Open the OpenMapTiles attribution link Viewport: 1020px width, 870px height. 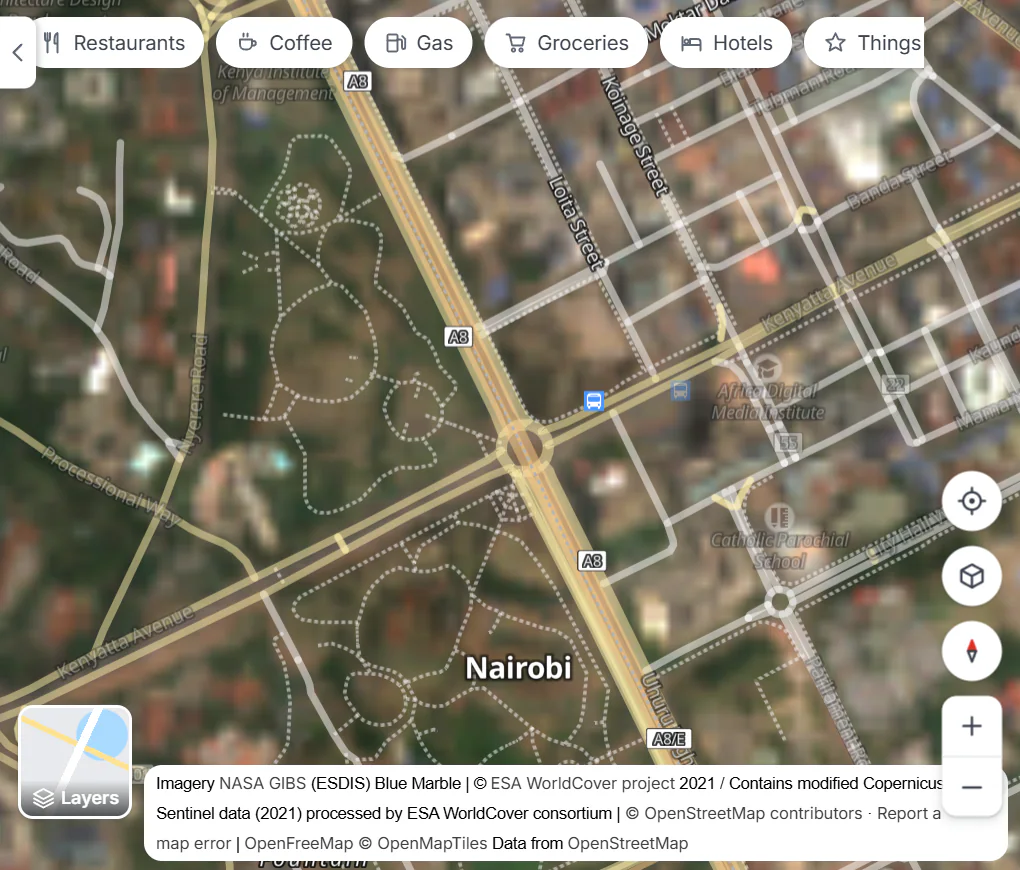(432, 843)
